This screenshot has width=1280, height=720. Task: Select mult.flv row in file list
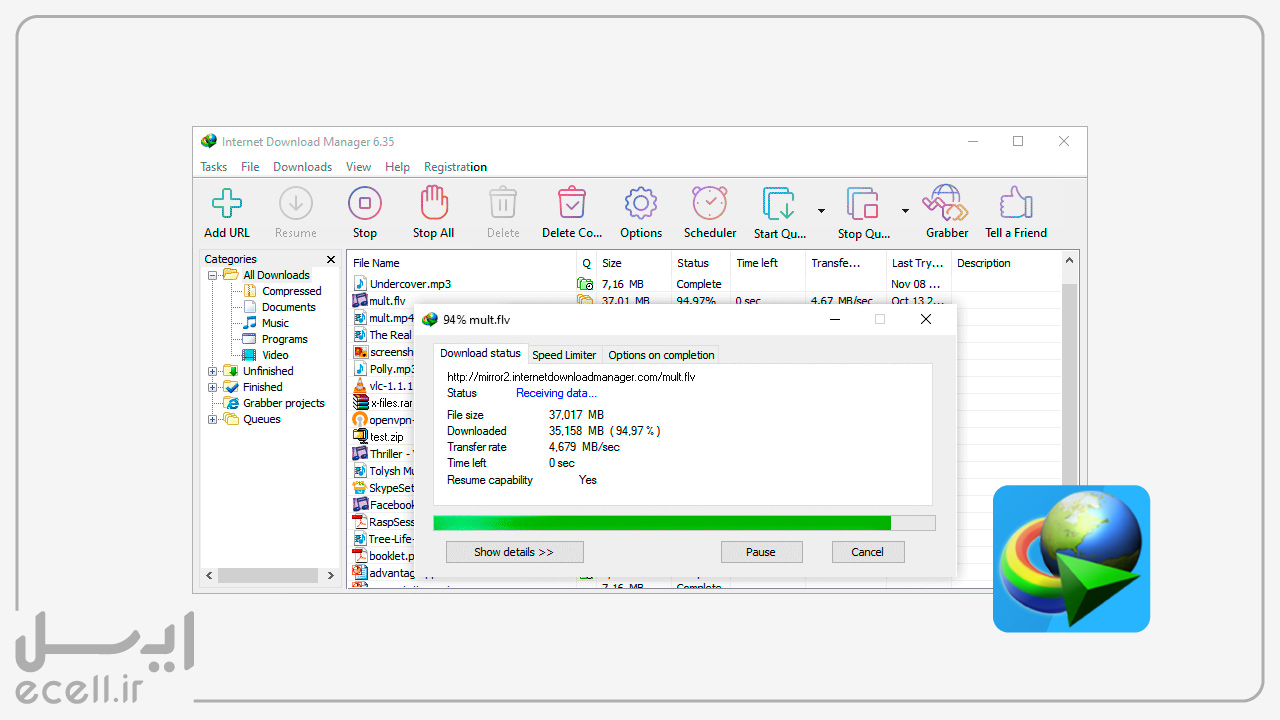pos(387,301)
